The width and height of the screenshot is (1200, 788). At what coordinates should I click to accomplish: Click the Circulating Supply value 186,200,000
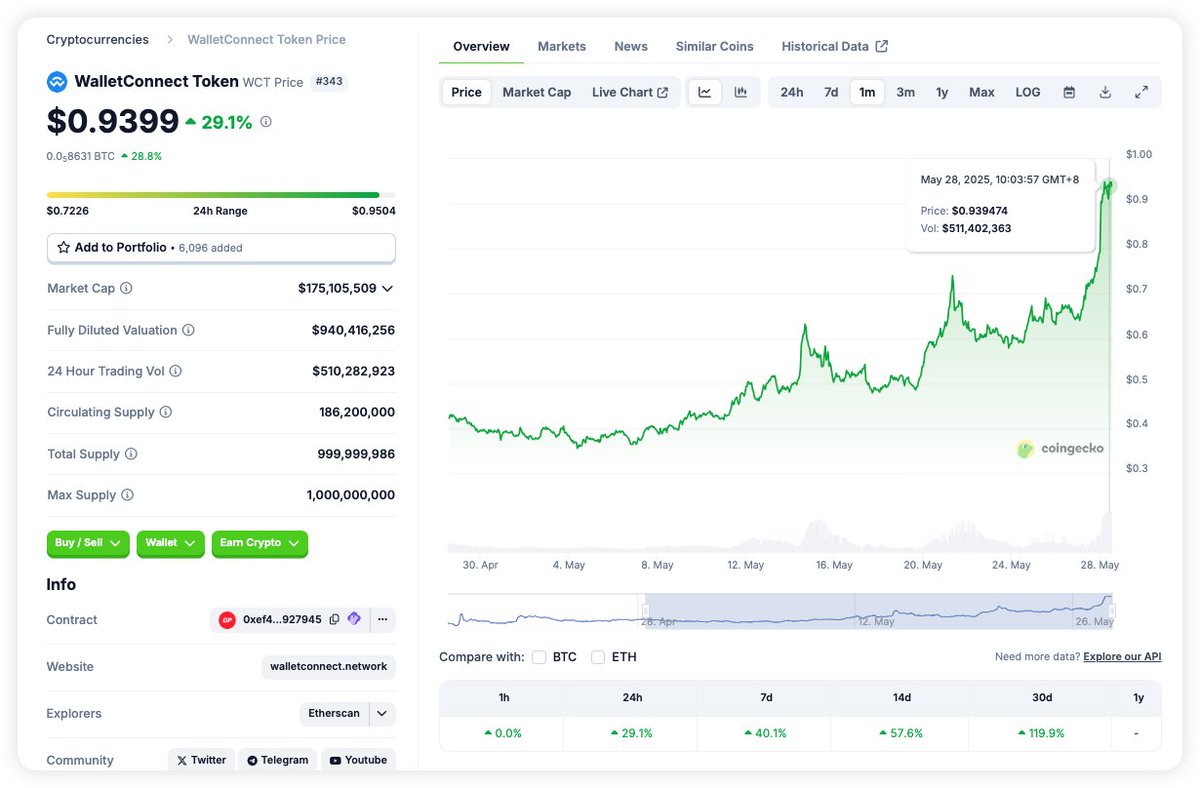(357, 412)
